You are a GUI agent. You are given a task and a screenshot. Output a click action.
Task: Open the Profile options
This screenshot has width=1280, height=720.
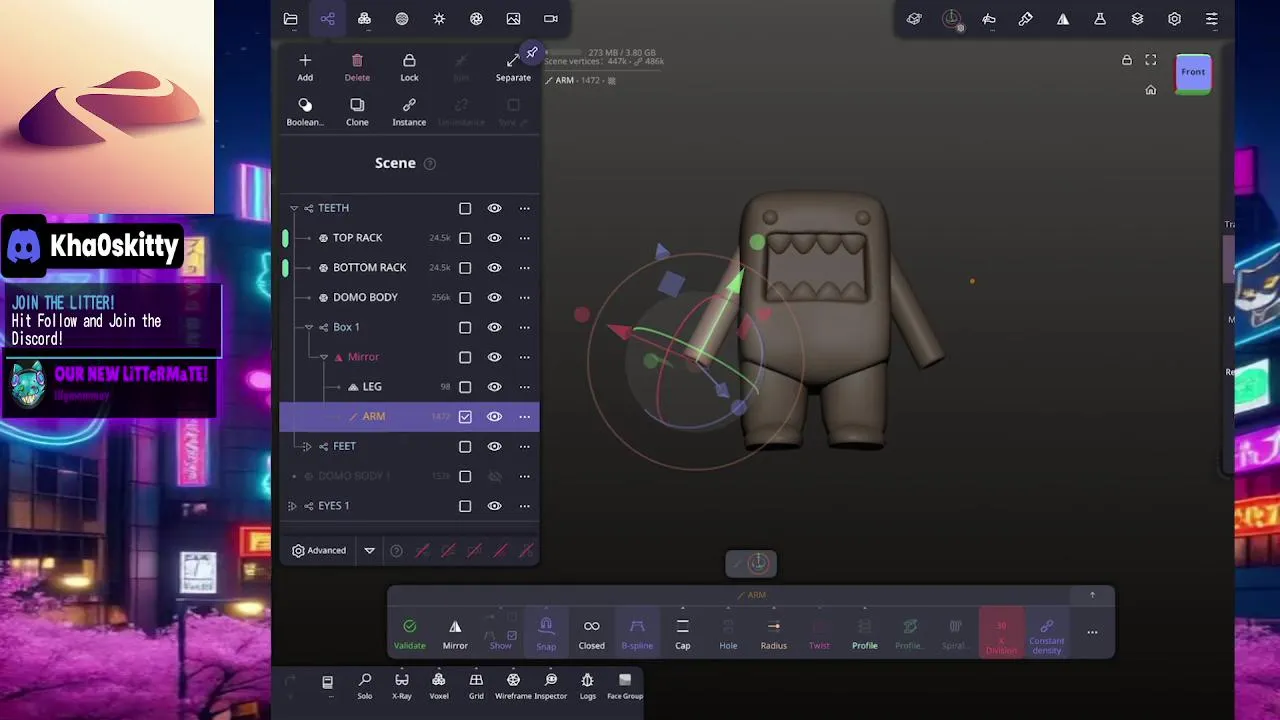(865, 633)
